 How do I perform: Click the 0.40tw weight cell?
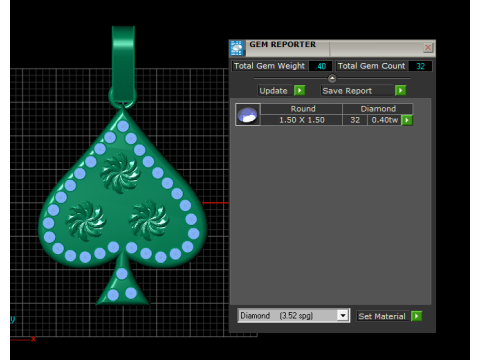click(x=385, y=120)
